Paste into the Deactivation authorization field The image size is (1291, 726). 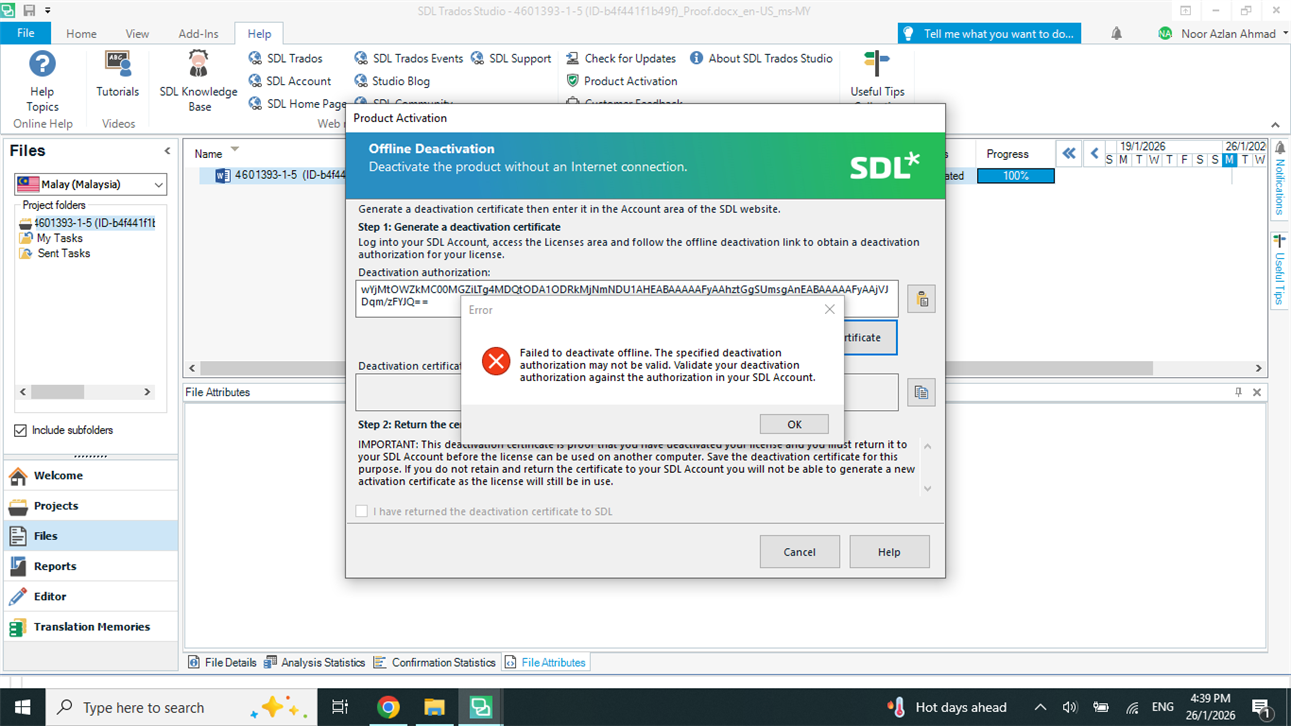(x=921, y=297)
